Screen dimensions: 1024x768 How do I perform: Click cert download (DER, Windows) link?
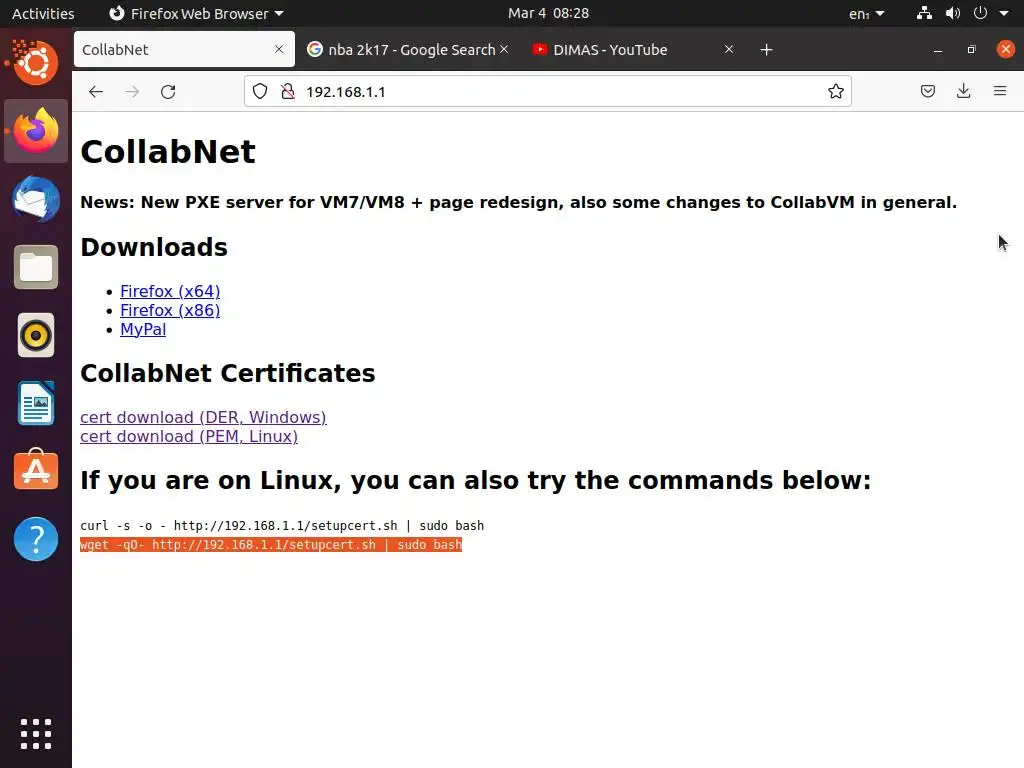tap(203, 417)
